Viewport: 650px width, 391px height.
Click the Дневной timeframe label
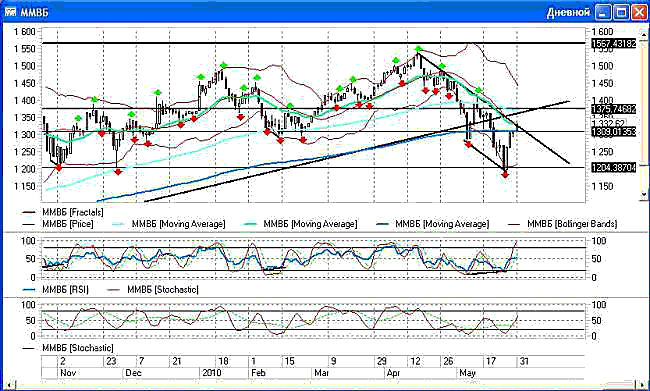tap(568, 12)
